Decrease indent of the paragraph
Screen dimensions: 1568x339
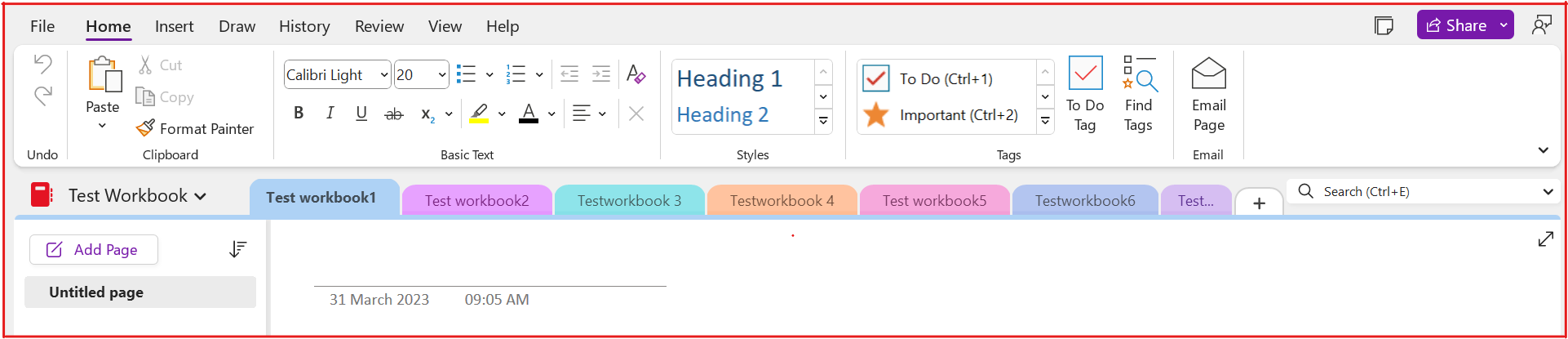pyautogui.click(x=569, y=74)
